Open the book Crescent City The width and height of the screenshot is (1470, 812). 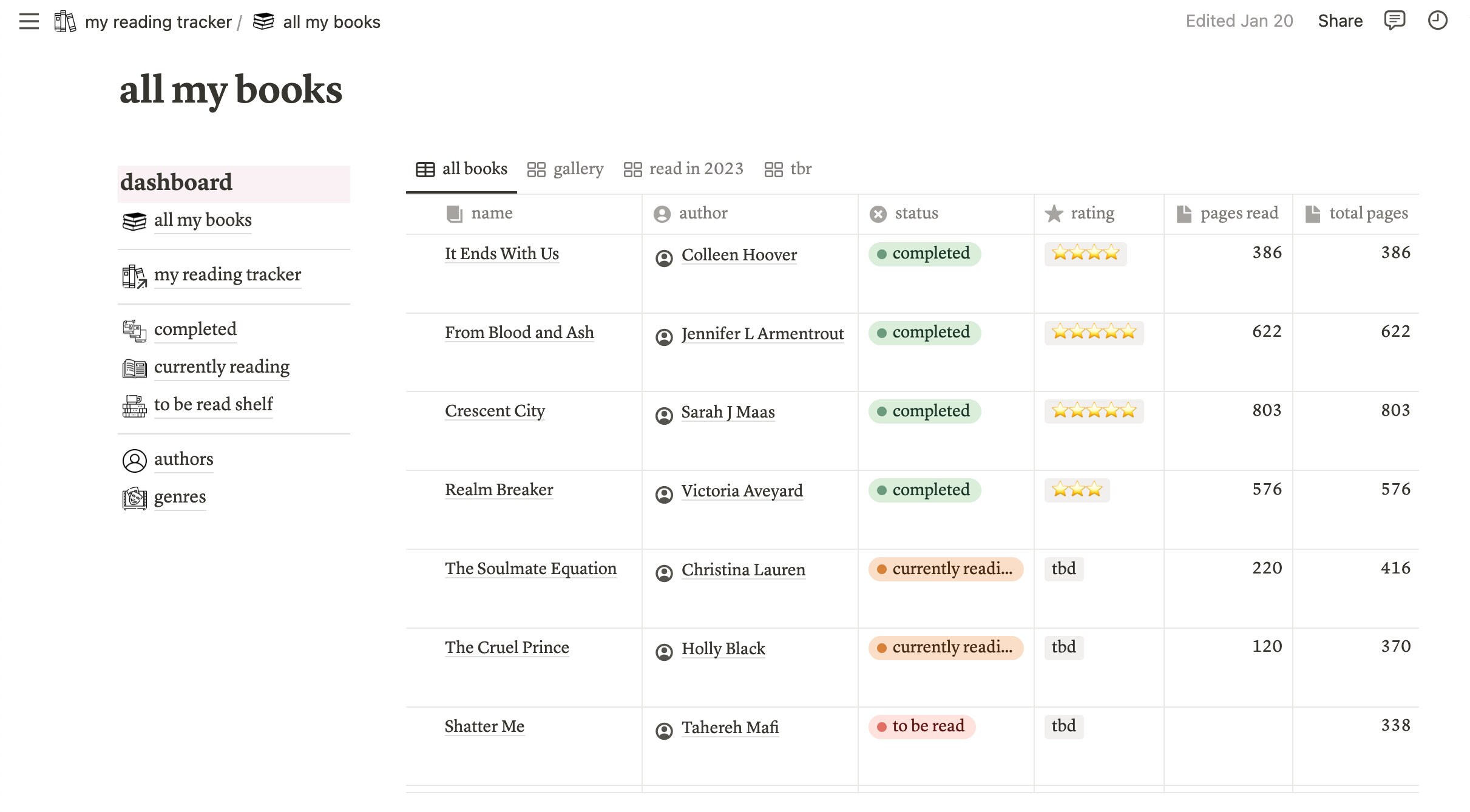pos(495,411)
